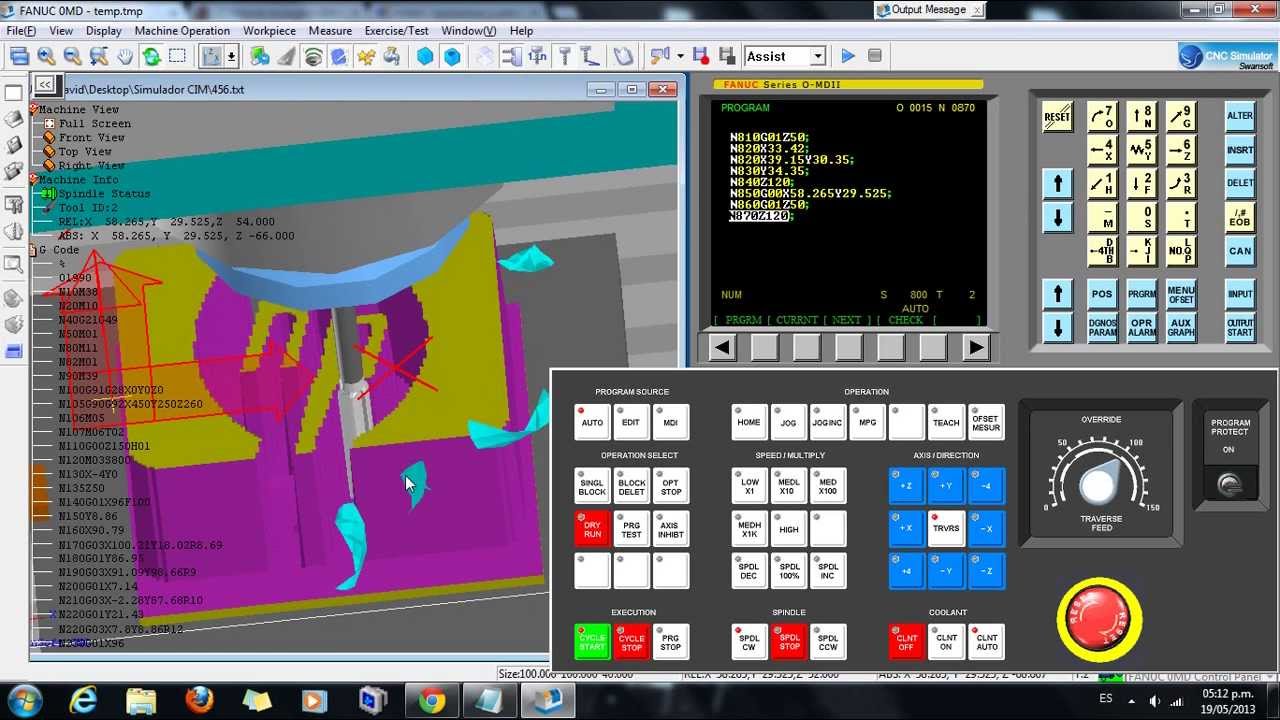
Task: Click the 0/S keypad key
Action: click(1141, 217)
